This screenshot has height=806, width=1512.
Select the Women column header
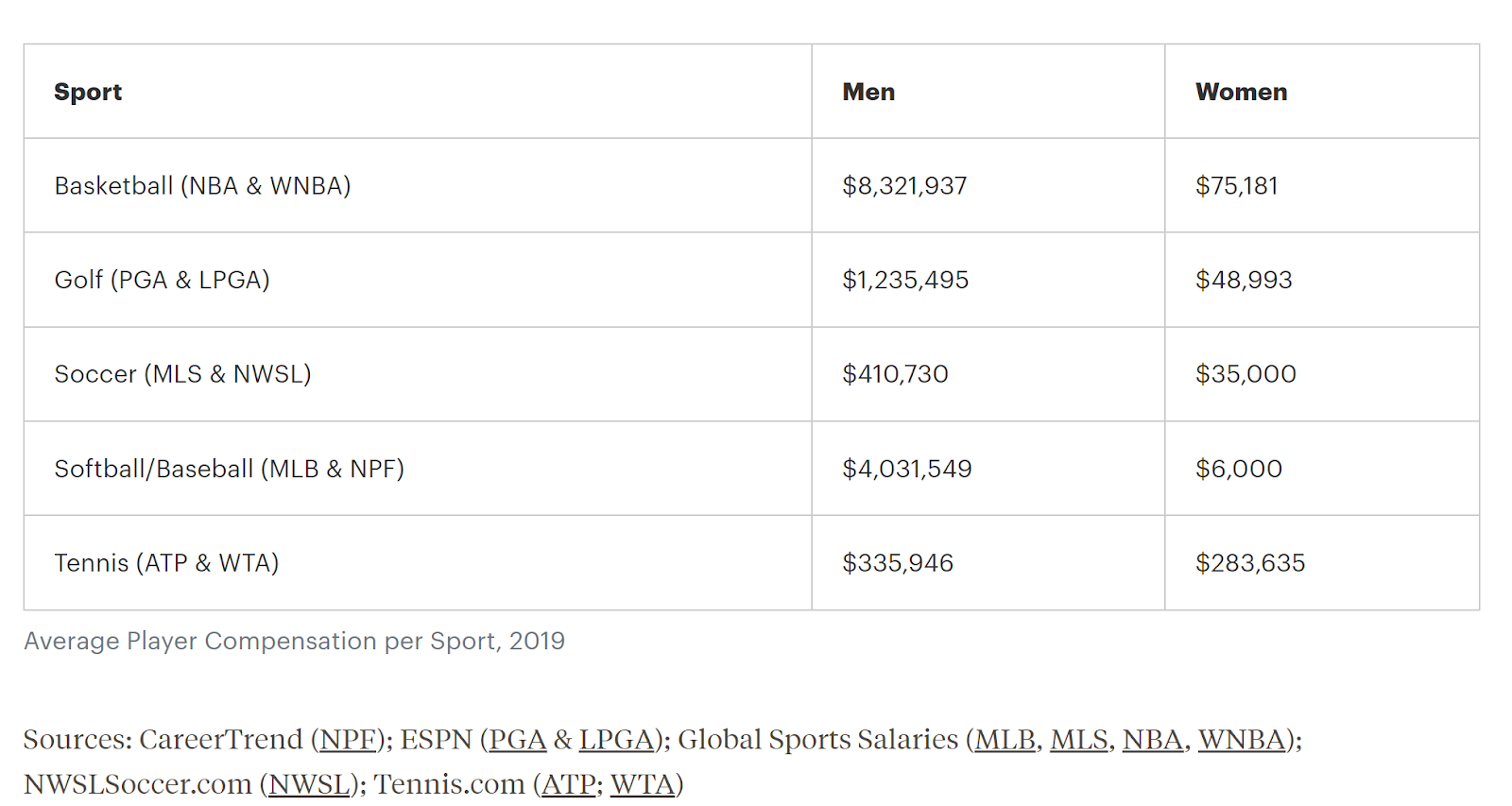(1241, 92)
